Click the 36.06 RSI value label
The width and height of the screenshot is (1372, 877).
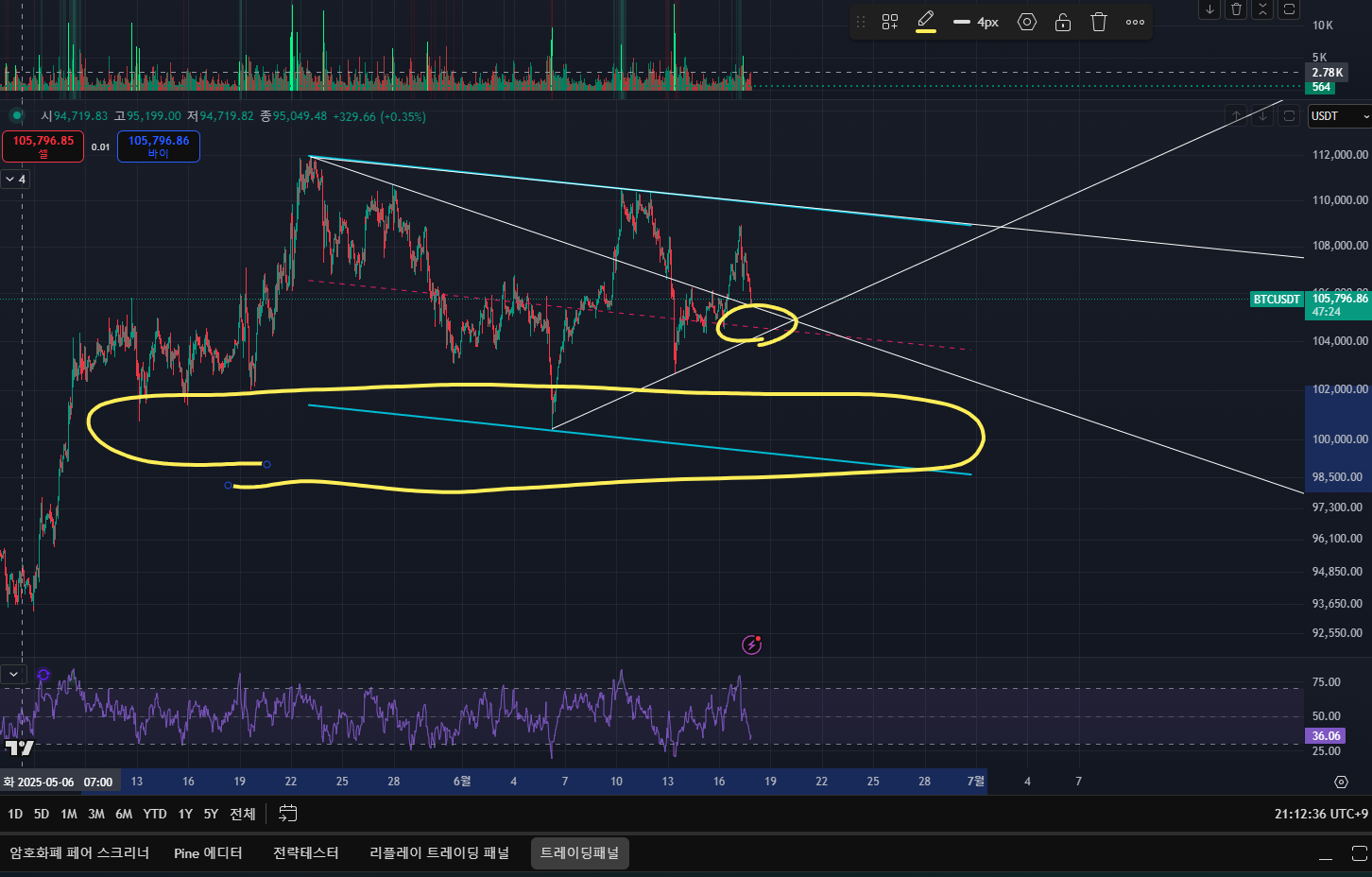1326,736
